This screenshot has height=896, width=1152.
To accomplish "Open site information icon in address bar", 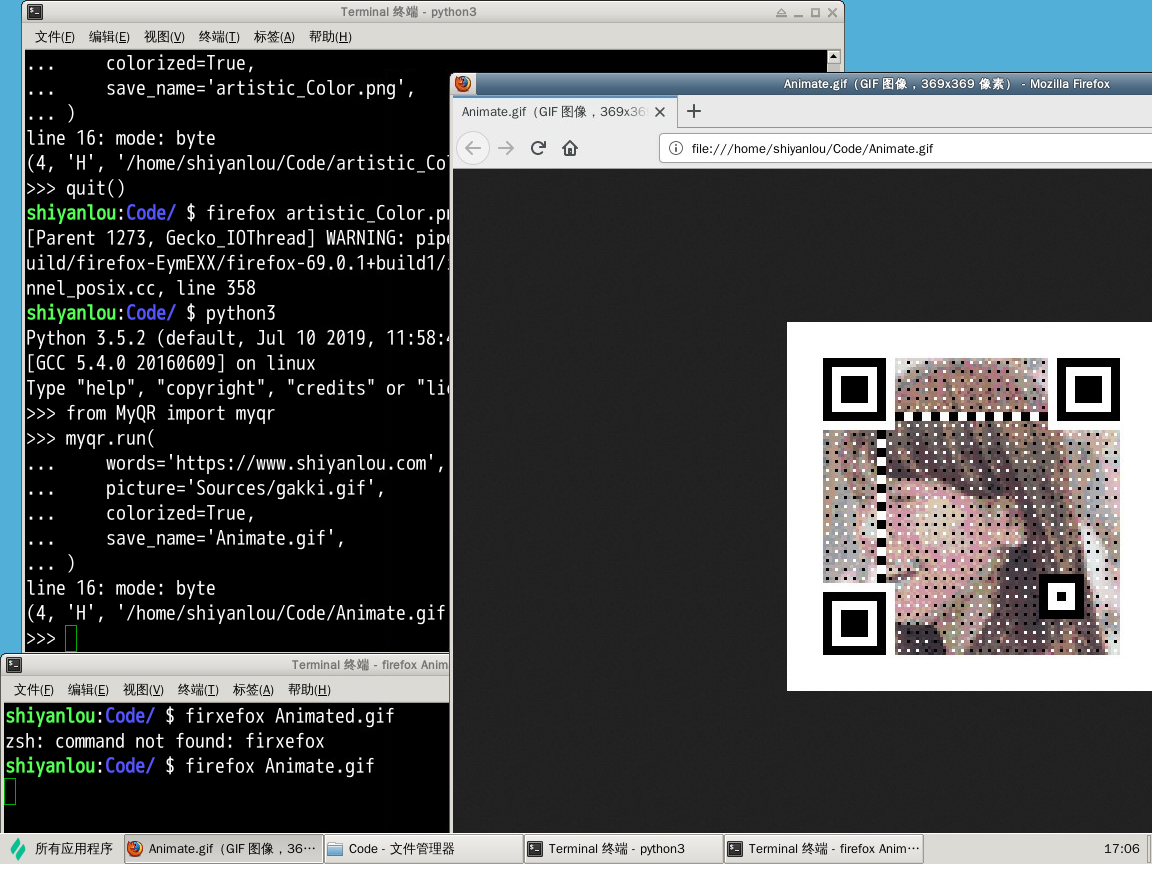I will pyautogui.click(x=676, y=148).
